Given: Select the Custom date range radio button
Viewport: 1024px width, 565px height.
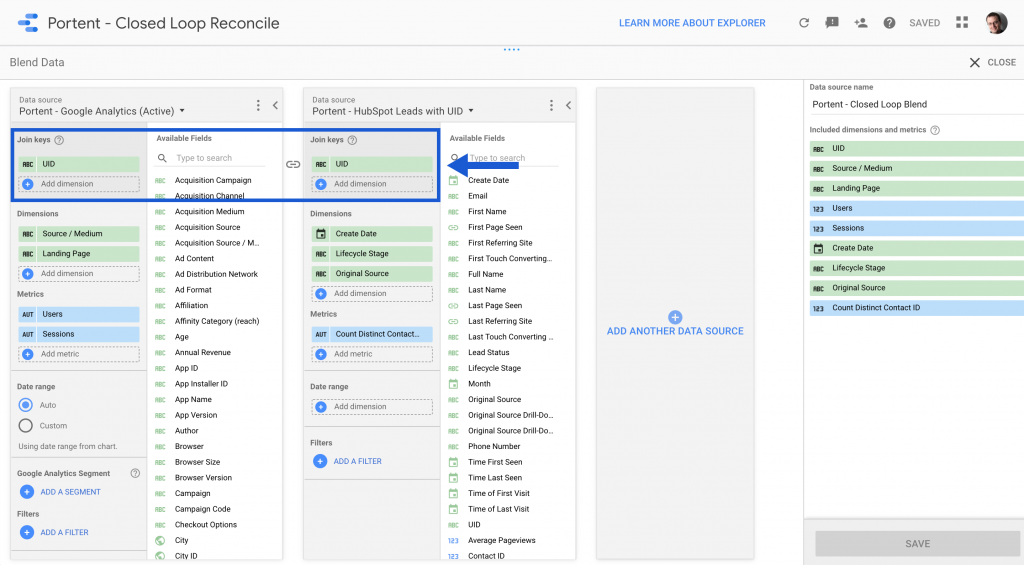Looking at the screenshot, I should tap(25, 426).
